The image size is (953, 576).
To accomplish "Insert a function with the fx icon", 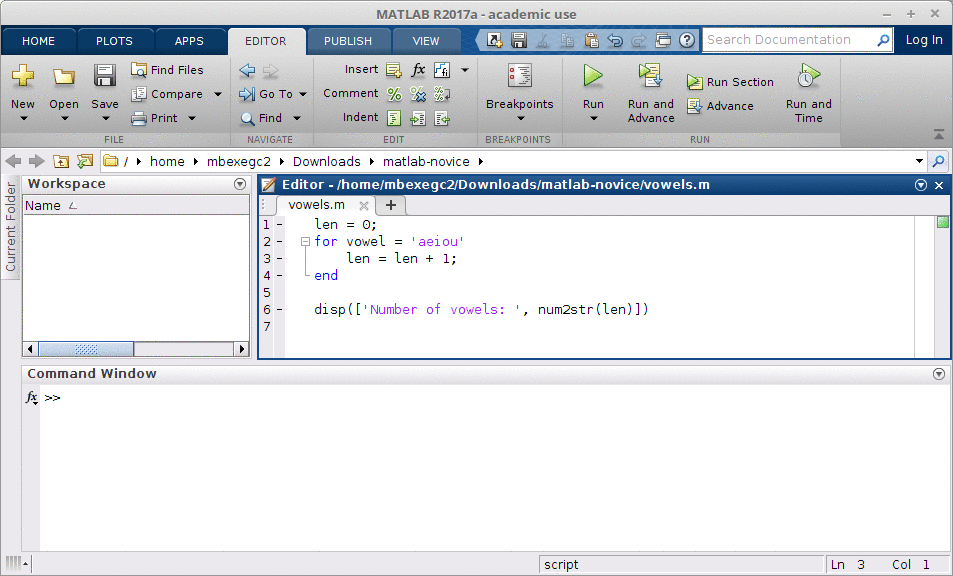I will click(417, 70).
